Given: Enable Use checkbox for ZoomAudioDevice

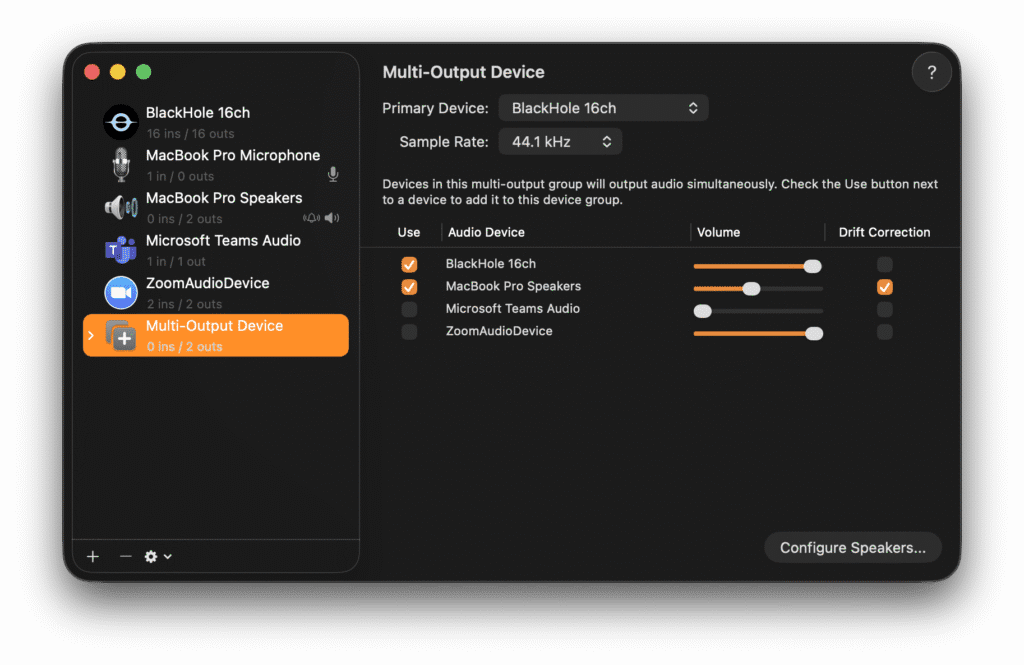Looking at the screenshot, I should pyautogui.click(x=409, y=332).
